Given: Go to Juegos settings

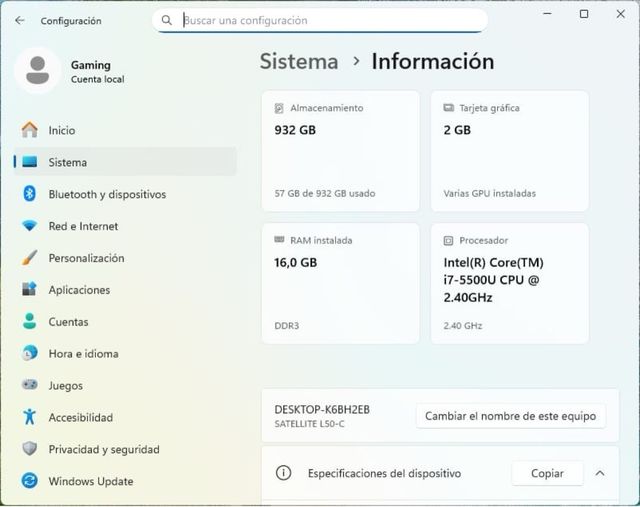Looking at the screenshot, I should click(125, 385).
